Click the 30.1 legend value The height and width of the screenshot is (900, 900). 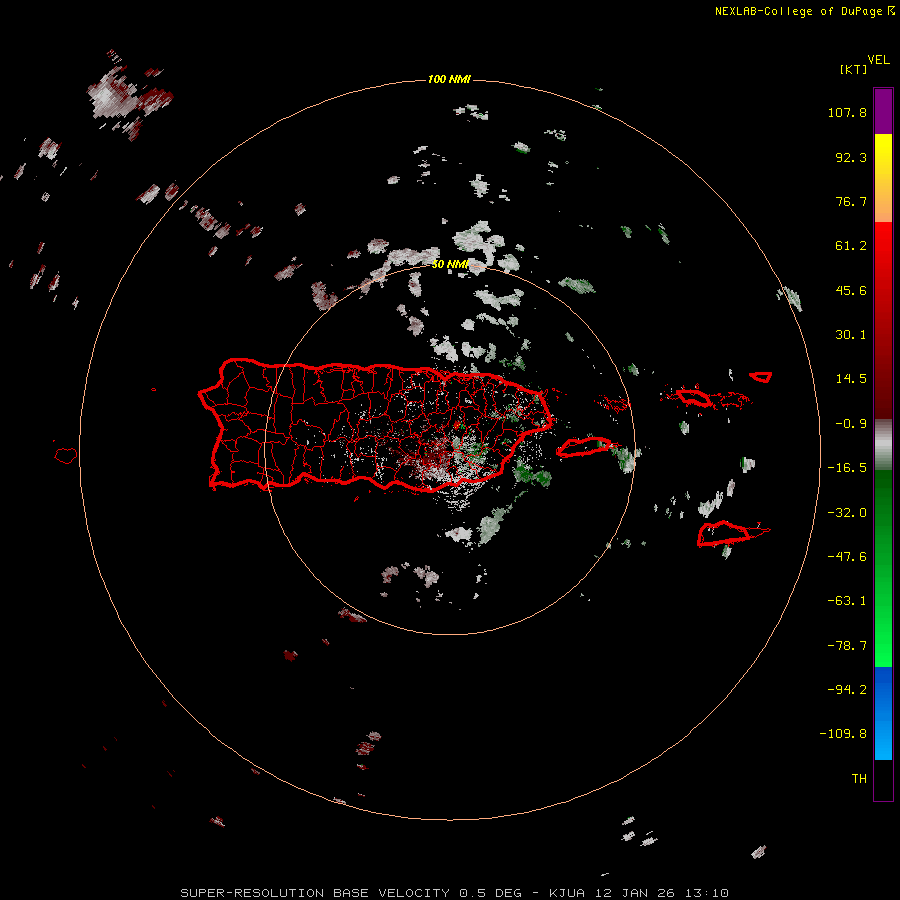coord(851,335)
